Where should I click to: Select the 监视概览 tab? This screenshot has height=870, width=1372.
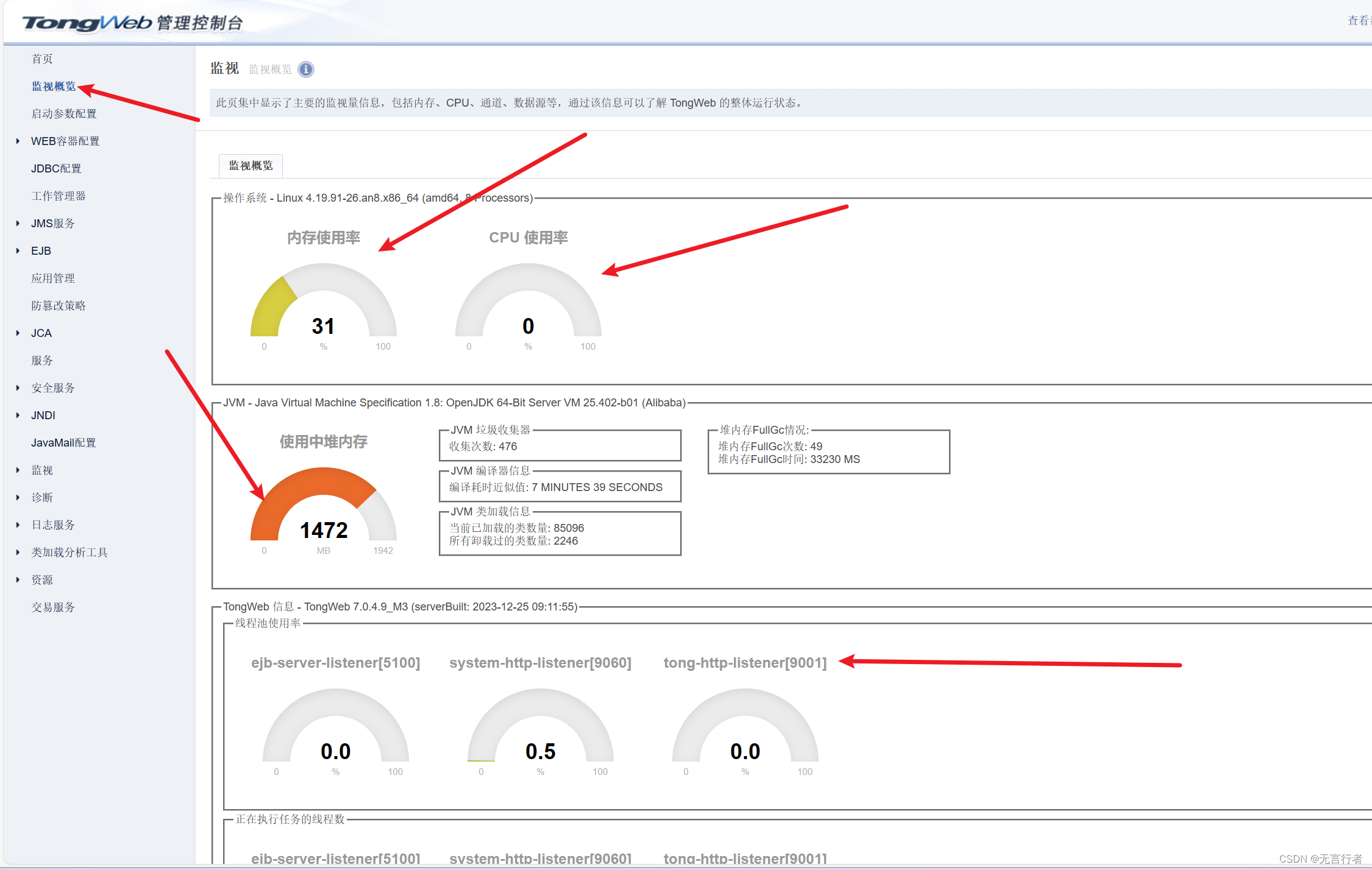pyautogui.click(x=251, y=166)
